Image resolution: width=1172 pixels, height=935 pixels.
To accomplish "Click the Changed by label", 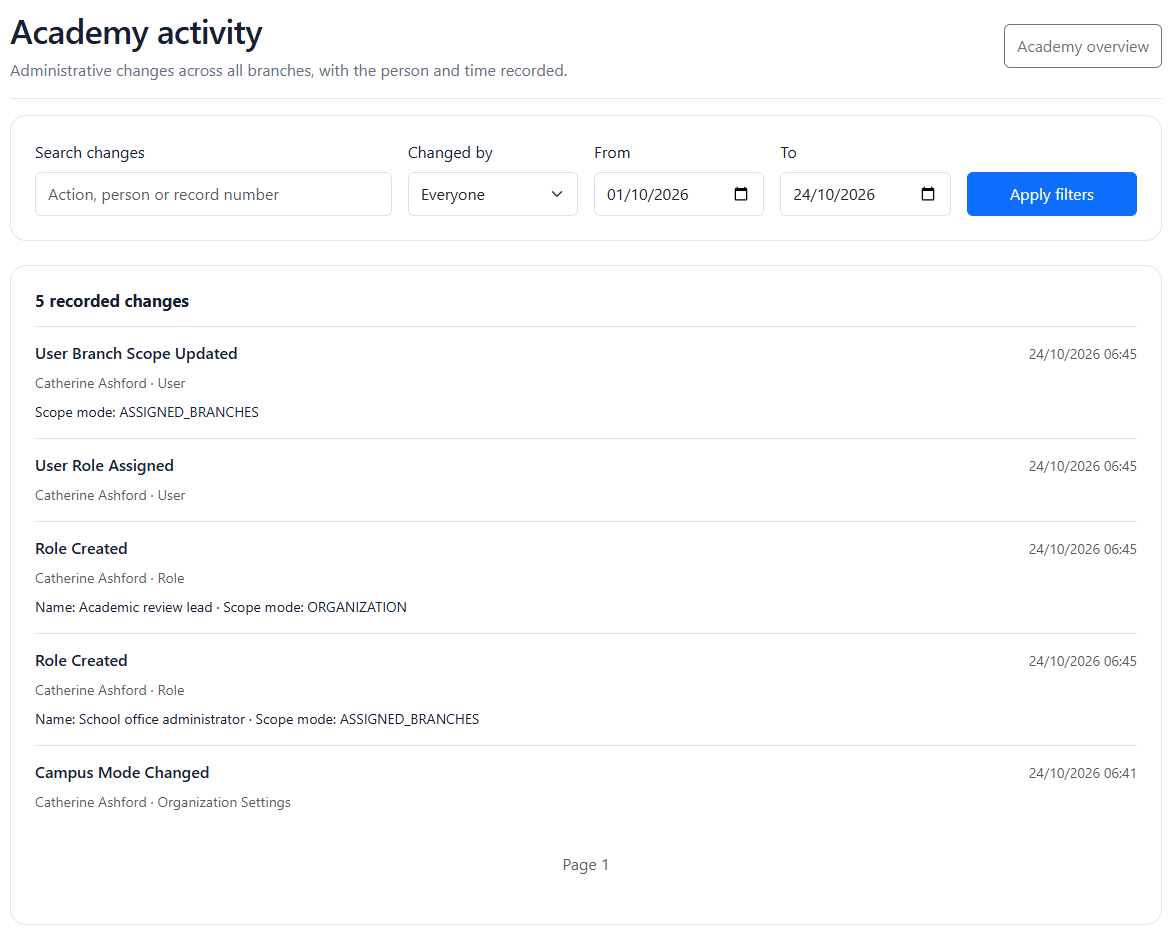I will click(450, 152).
